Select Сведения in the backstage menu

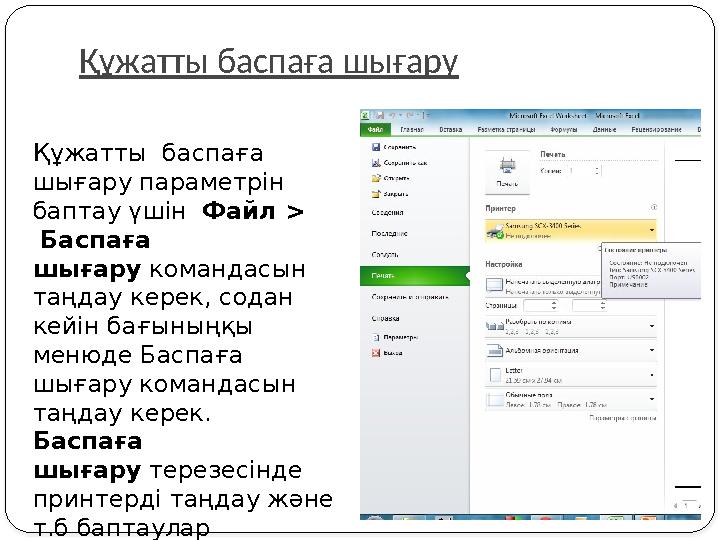[x=387, y=213]
